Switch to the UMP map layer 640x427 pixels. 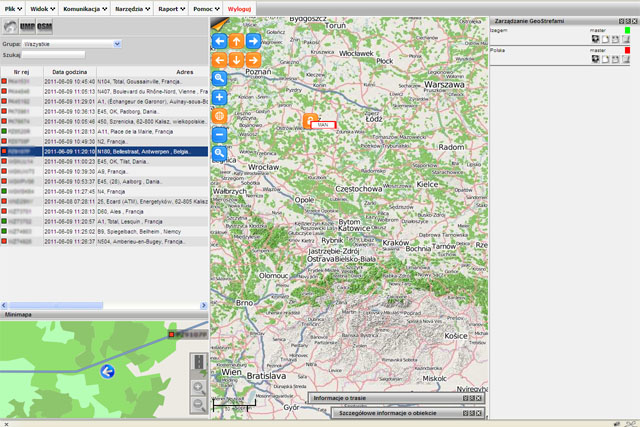[x=27, y=27]
